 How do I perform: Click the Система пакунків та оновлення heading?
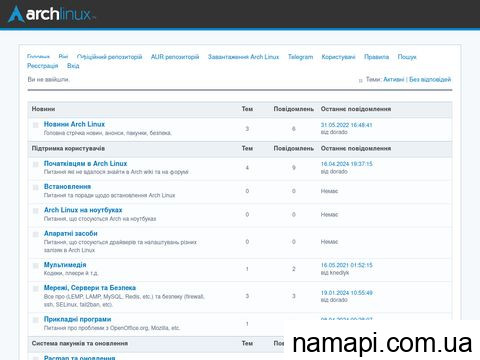coord(80,343)
